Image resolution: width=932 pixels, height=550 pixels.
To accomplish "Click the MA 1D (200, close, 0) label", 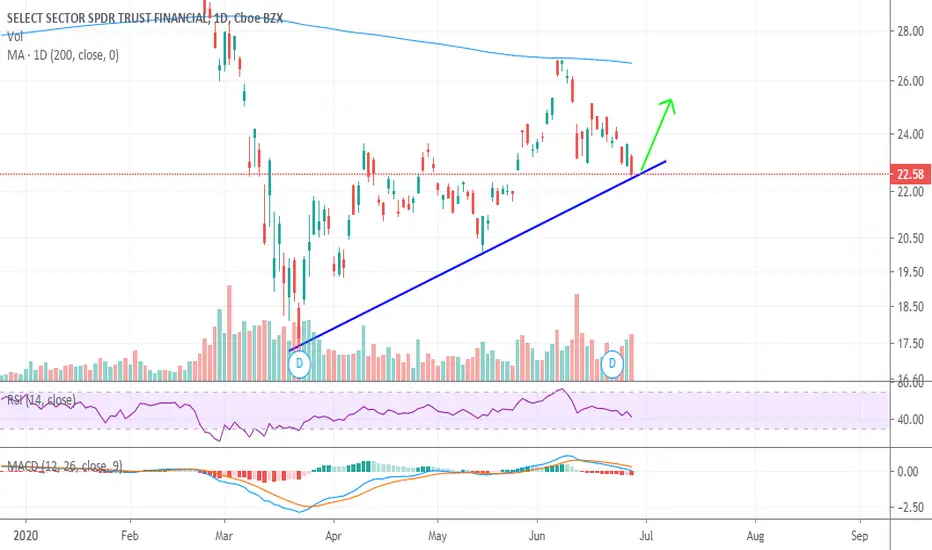I will tap(63, 55).
